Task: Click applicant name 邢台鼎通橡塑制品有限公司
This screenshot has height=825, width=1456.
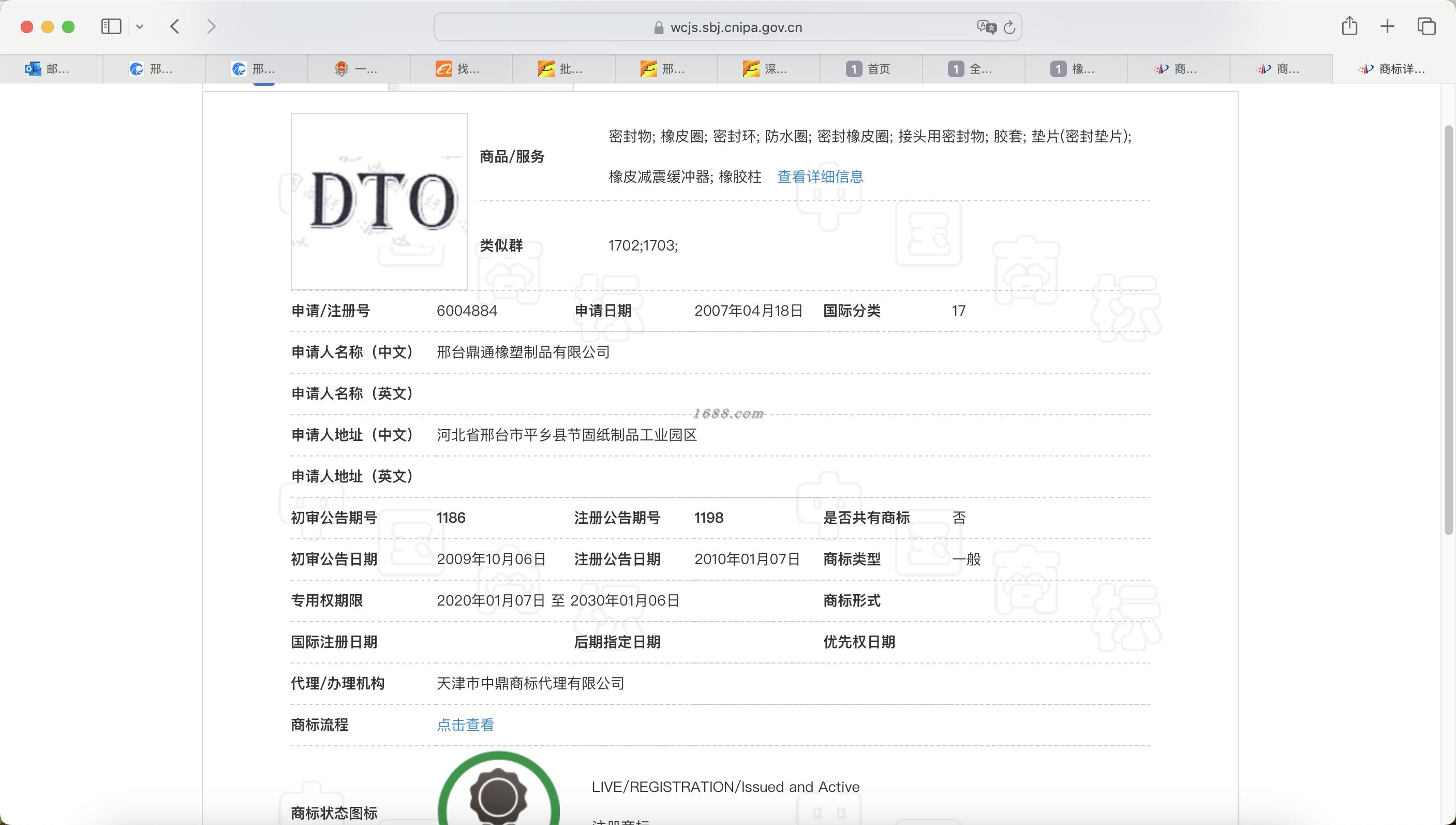Action: [523, 352]
